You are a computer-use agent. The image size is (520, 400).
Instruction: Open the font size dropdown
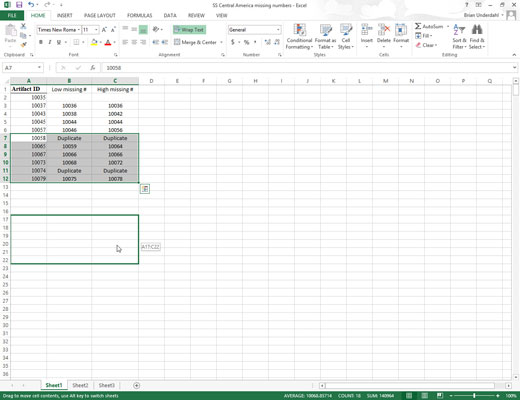96,30
